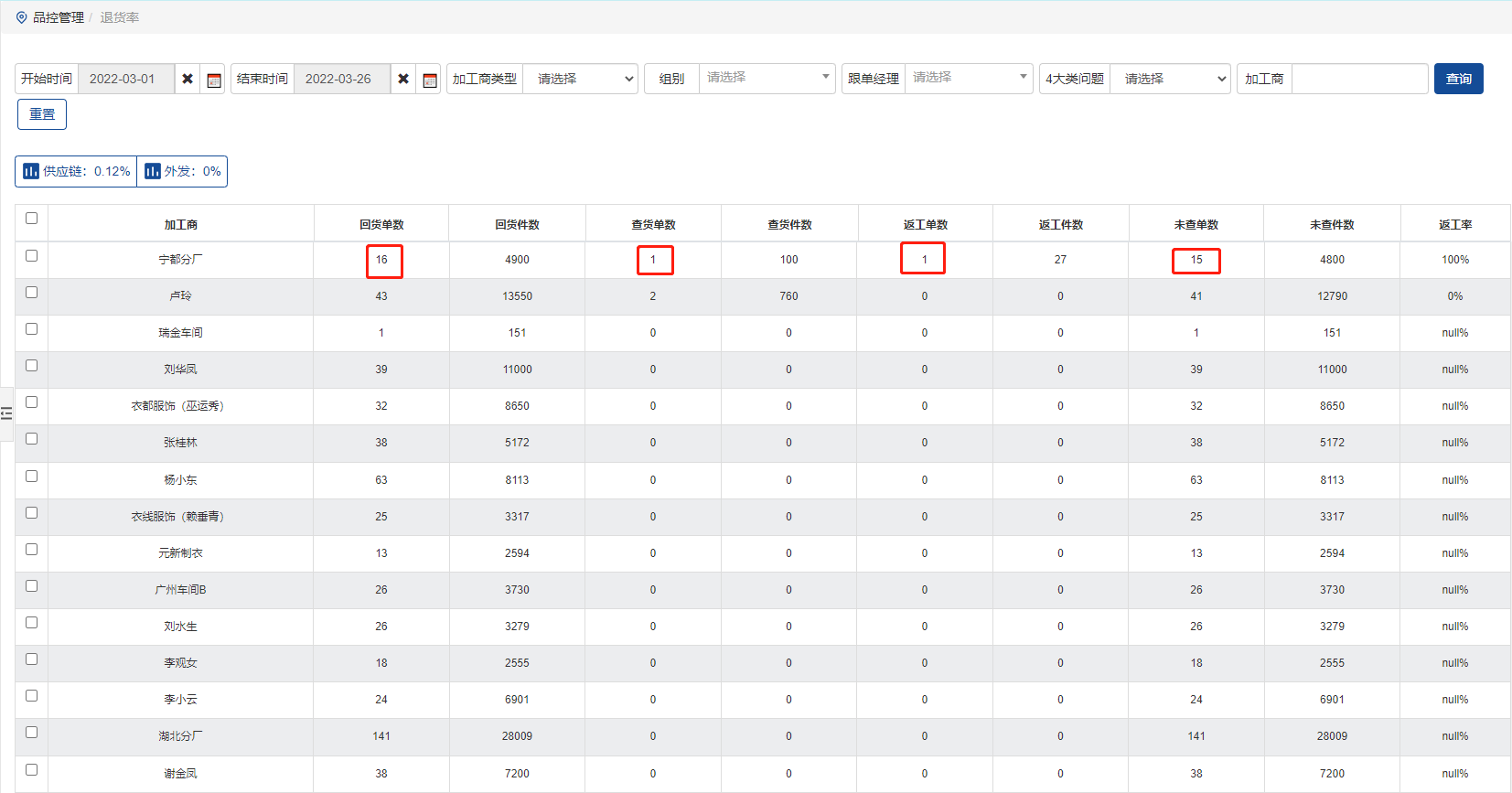Focus the 加工商 text input field
The width and height of the screenshot is (1512, 793).
pyautogui.click(x=1359, y=79)
